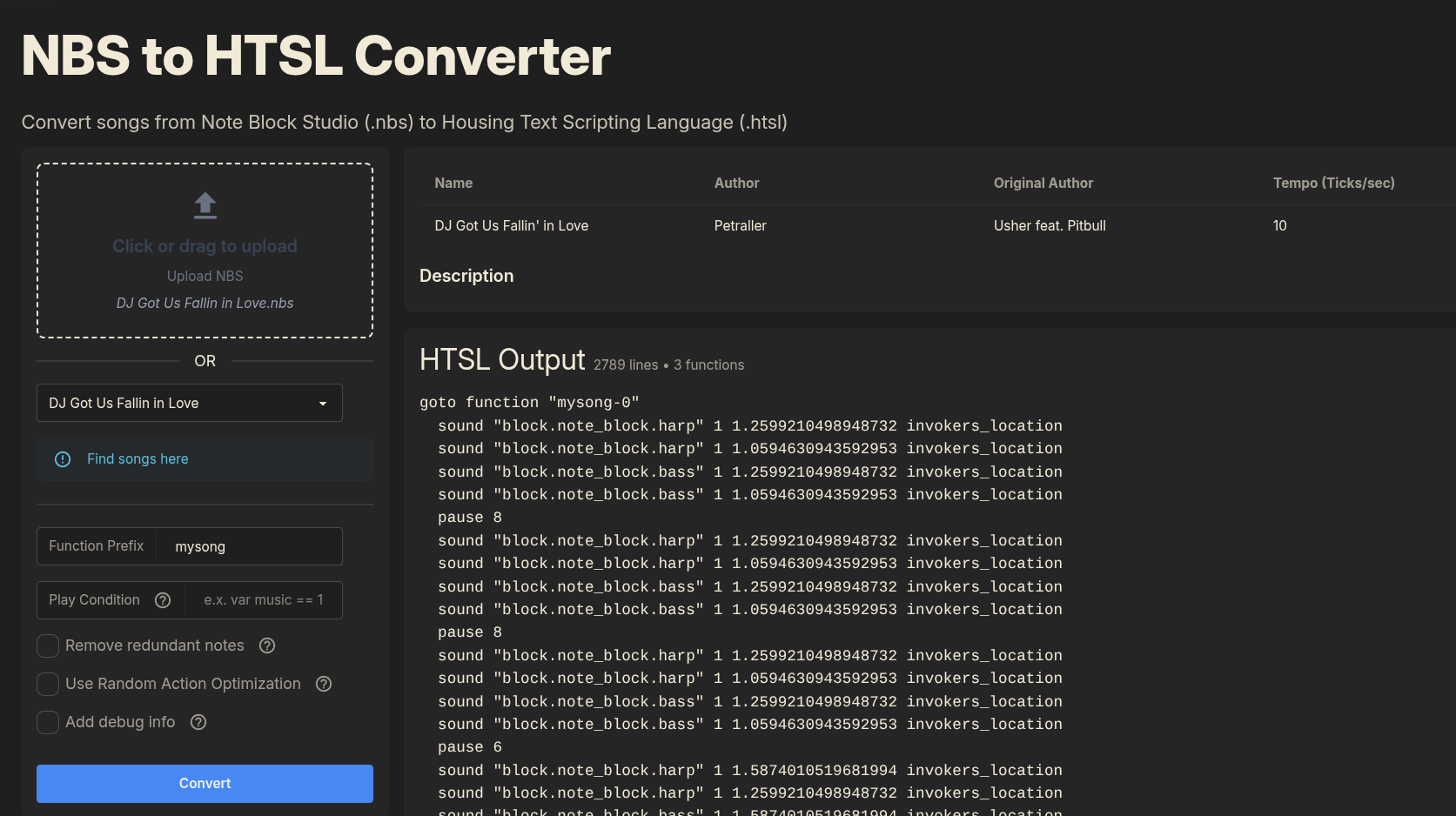Open the Find songs here link
The image size is (1456, 816).
click(x=137, y=458)
